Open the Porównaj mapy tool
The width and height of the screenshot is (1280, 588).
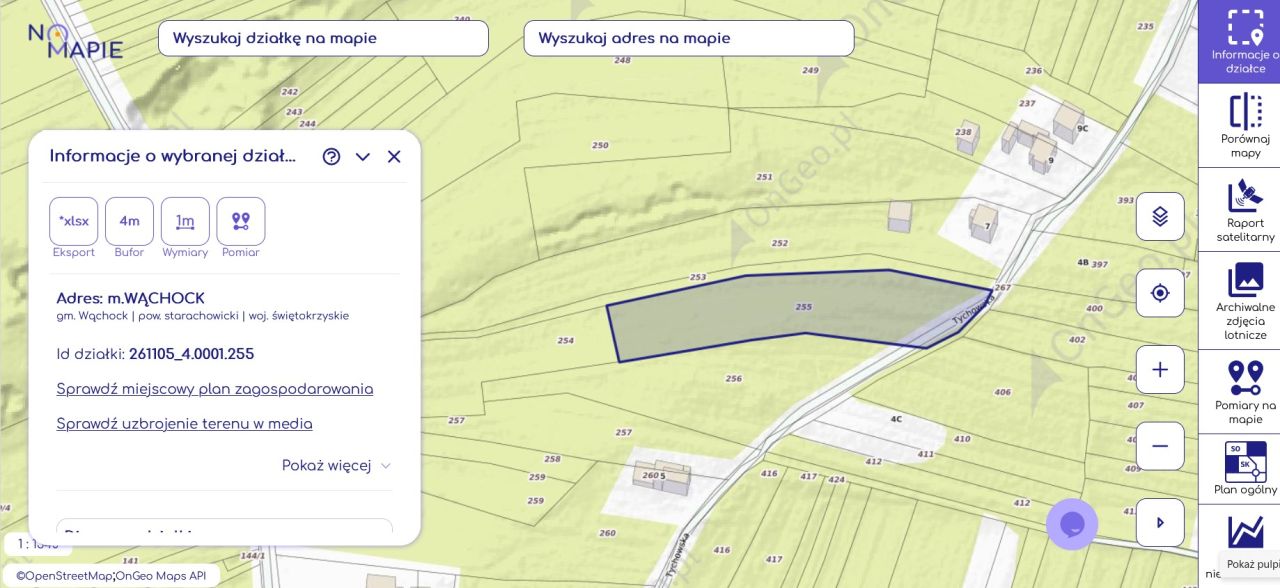pyautogui.click(x=1245, y=125)
